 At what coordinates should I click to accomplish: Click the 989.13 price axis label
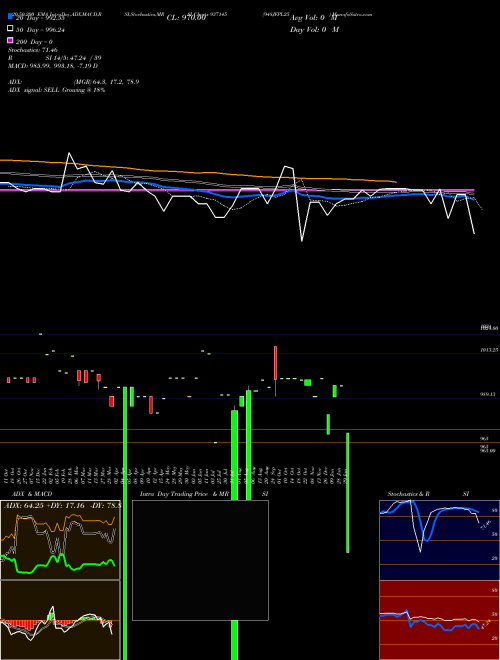tap(489, 394)
